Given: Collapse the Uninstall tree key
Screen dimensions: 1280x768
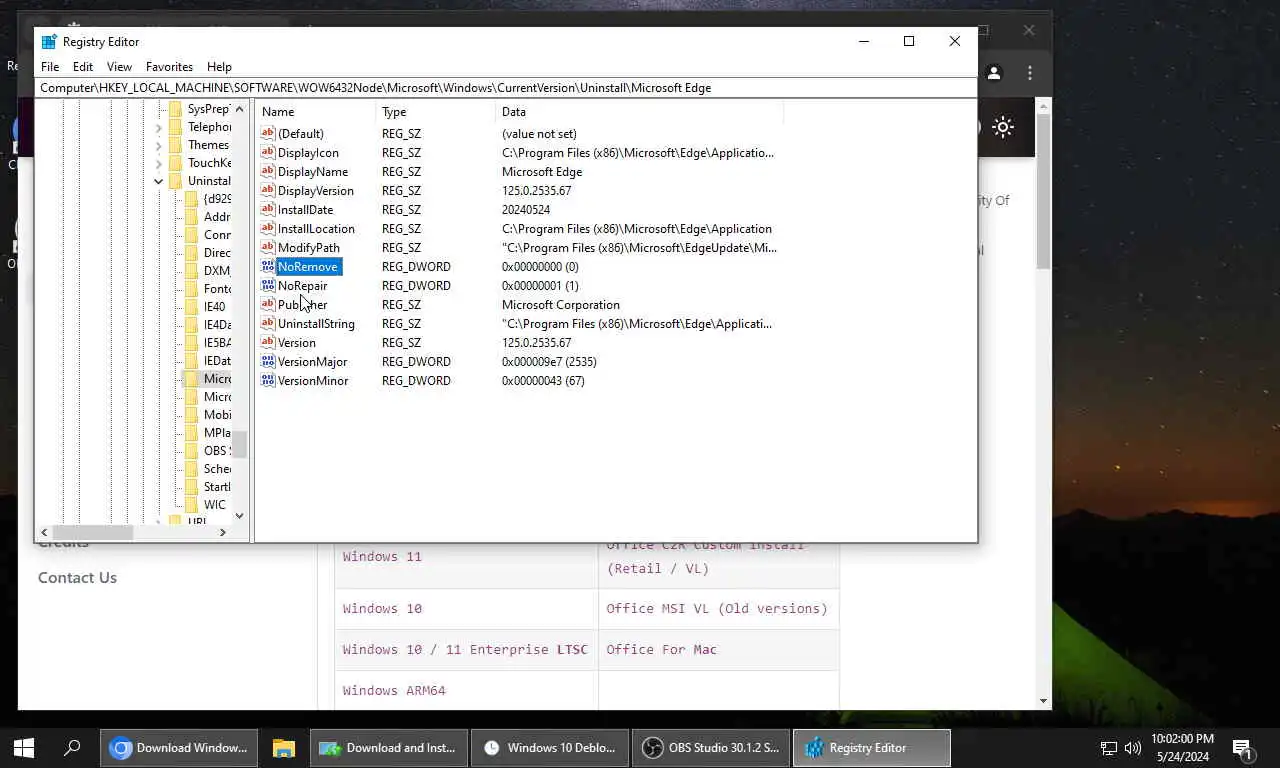Looking at the screenshot, I should (x=158, y=181).
